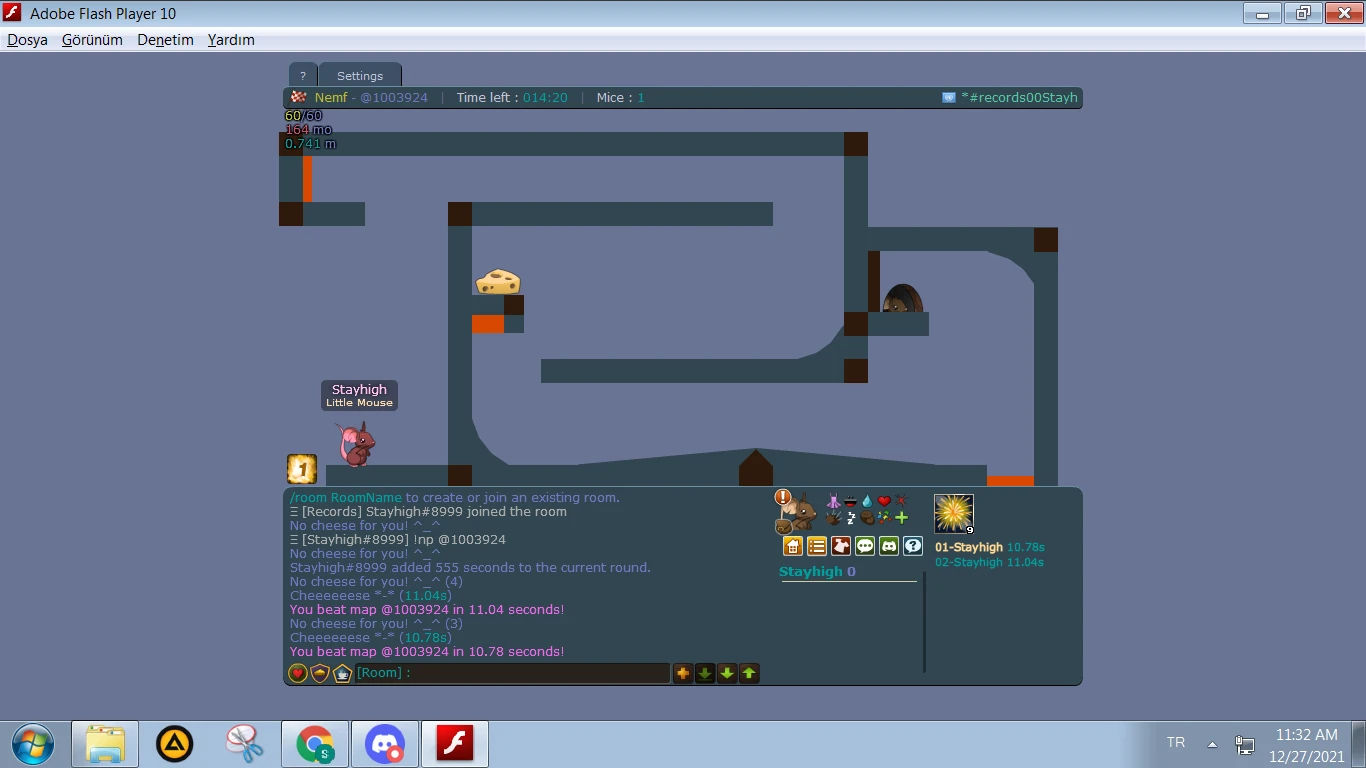This screenshot has height=768, width=1366.
Task: Click chat line "Cheeeeeese *-* (11.04s)"
Action: tap(370, 596)
